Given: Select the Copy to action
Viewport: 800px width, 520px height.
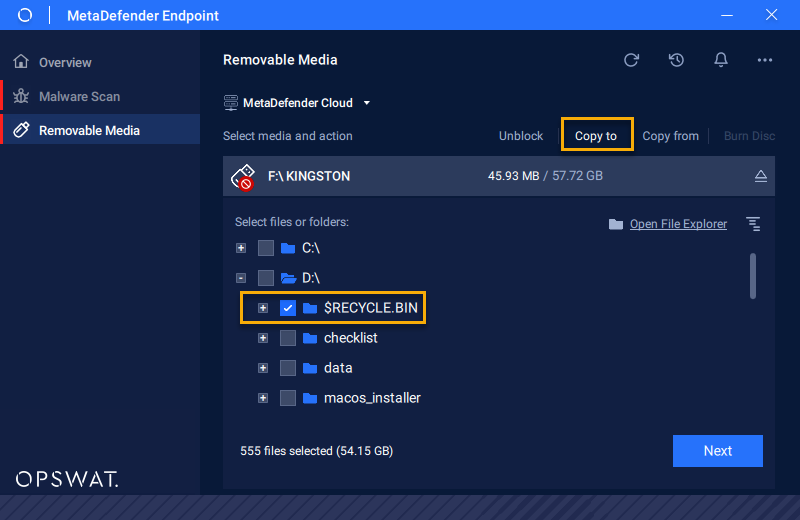Looking at the screenshot, I should coord(596,136).
